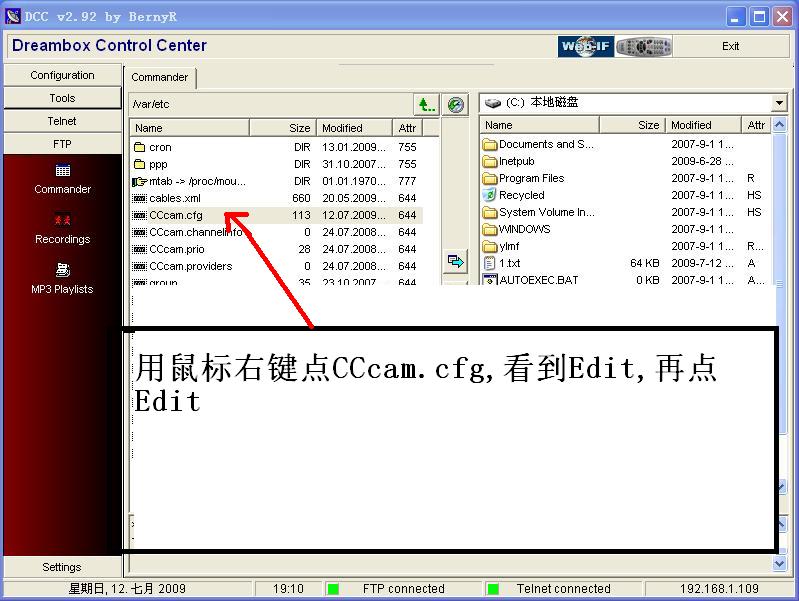Click the green FTP status indicator
Viewport: 799px width, 601px height.
(x=333, y=589)
